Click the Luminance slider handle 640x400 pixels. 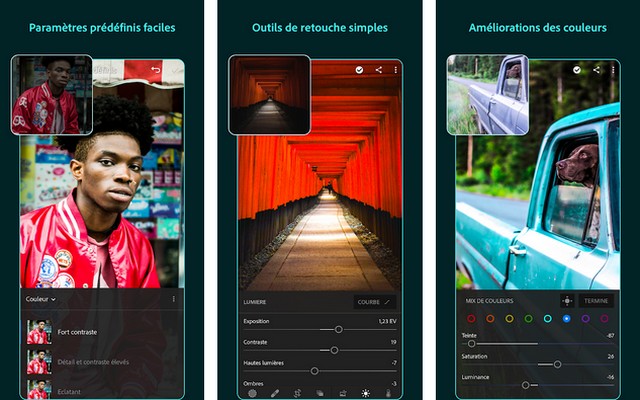[526, 385]
